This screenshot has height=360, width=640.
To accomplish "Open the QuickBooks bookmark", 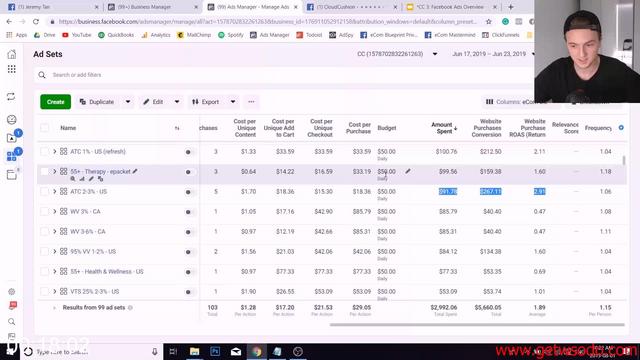I will tap(116, 35).
